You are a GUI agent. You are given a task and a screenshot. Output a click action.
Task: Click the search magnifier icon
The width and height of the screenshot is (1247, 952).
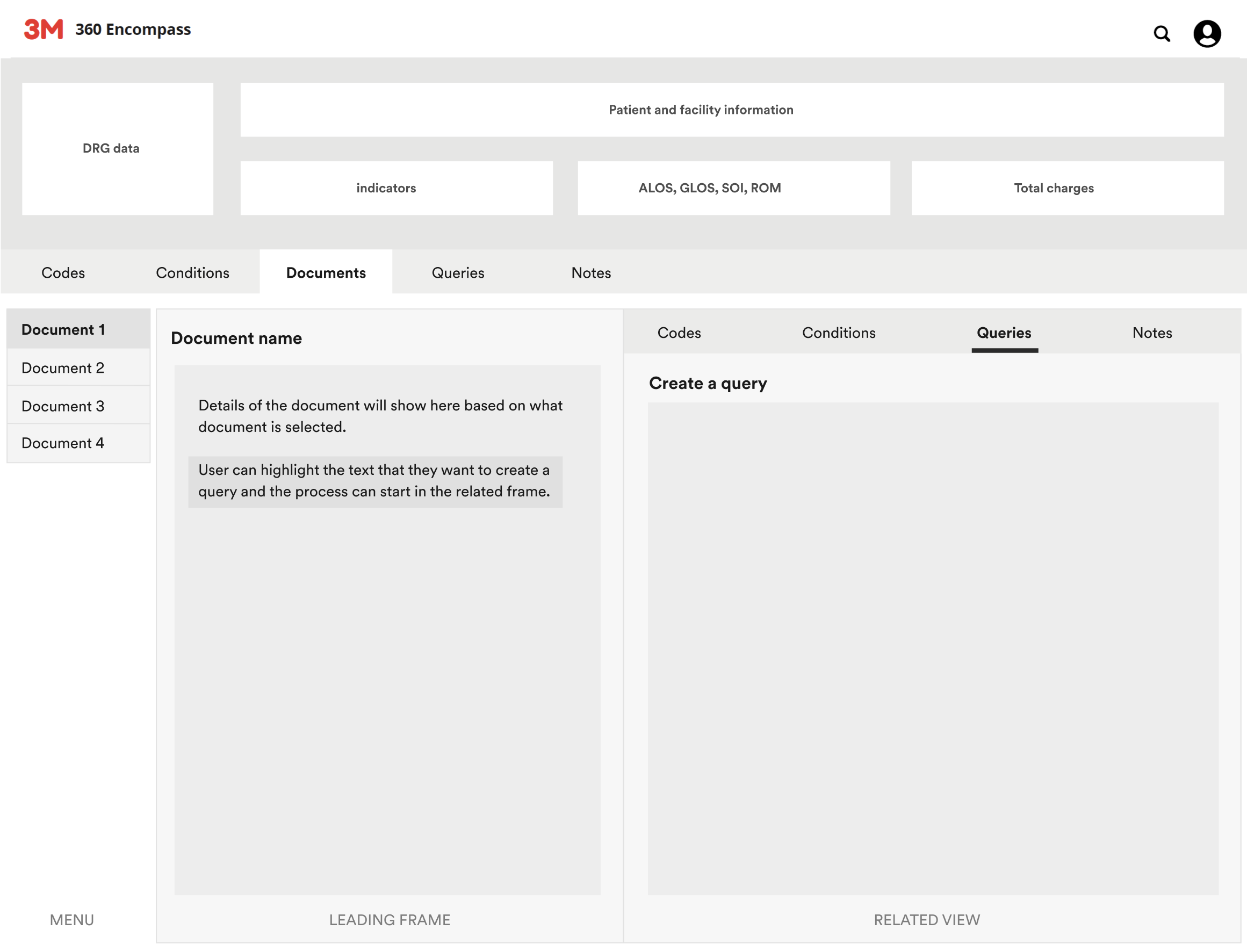click(1162, 34)
